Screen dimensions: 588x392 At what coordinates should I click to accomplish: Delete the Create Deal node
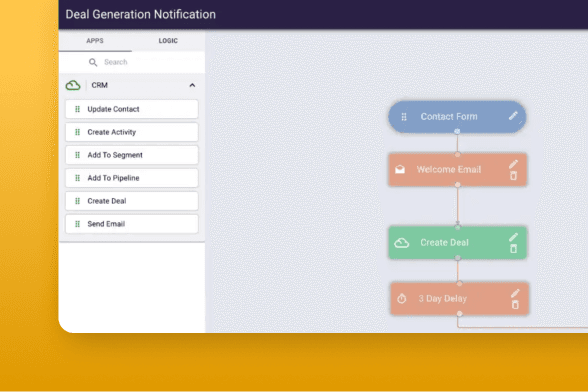(x=513, y=248)
